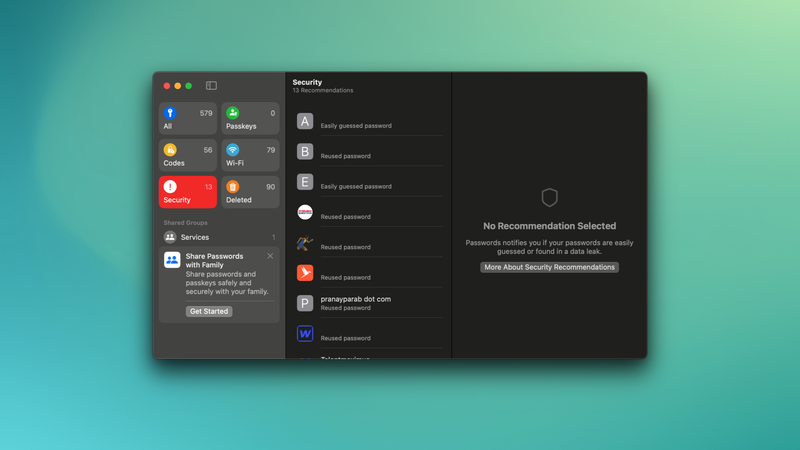The height and width of the screenshot is (450, 800).
Task: Select the entry with the letter A icon
Action: point(369,121)
